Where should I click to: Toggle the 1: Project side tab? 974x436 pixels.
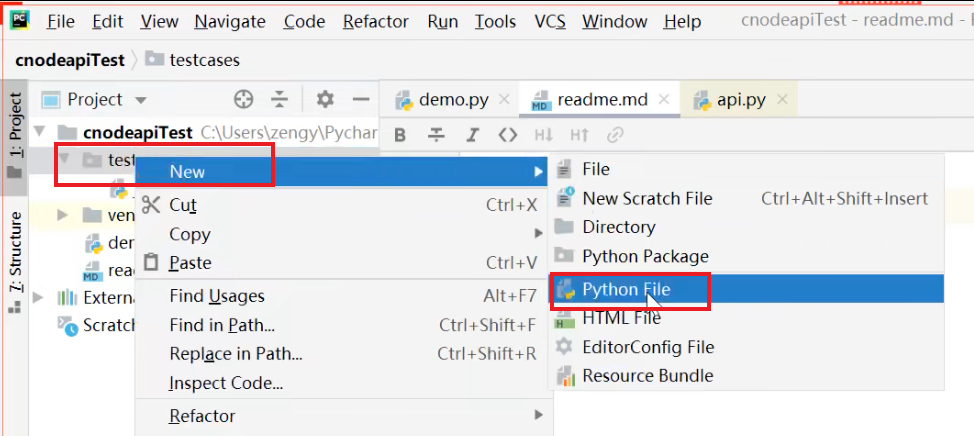click(14, 137)
